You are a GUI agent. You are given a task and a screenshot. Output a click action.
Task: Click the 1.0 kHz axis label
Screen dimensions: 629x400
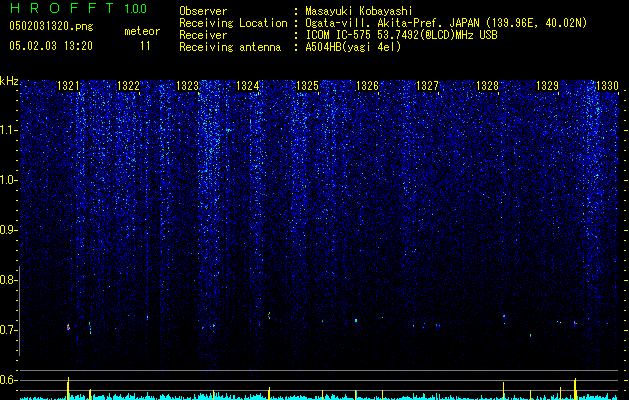tap(9, 180)
